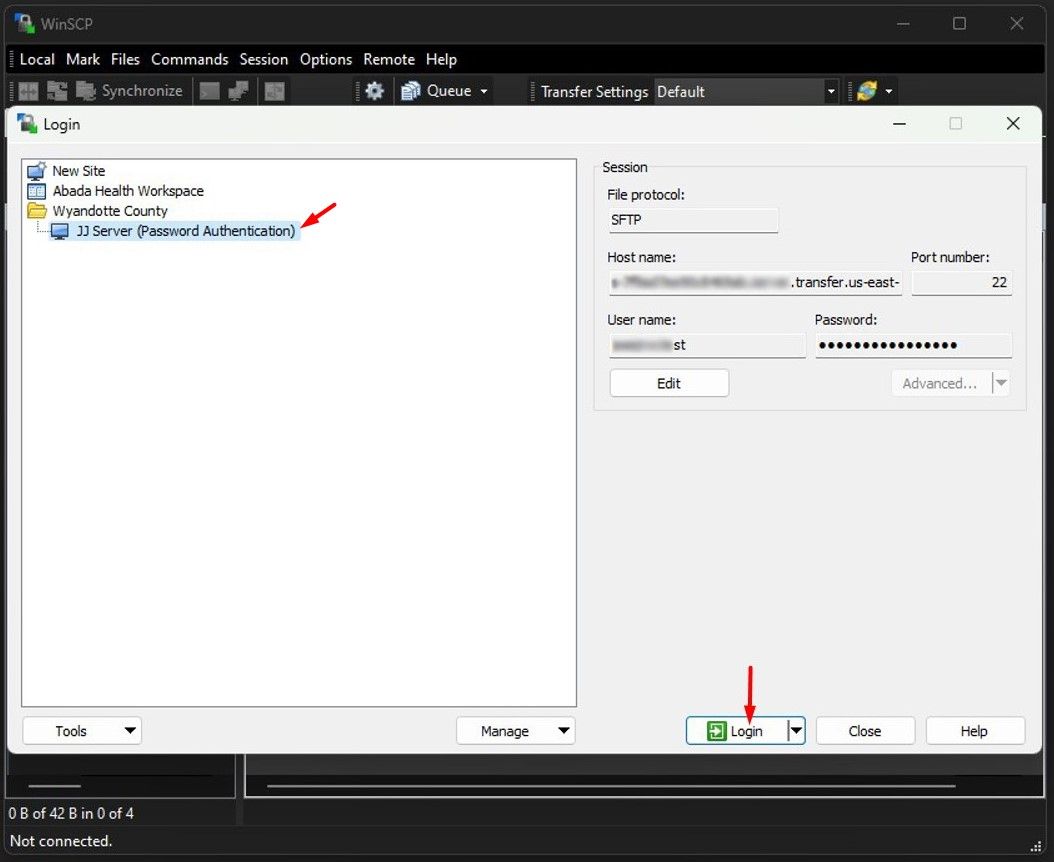Image resolution: width=1054 pixels, height=862 pixels.
Task: Click the Host name field
Action: tap(756, 282)
